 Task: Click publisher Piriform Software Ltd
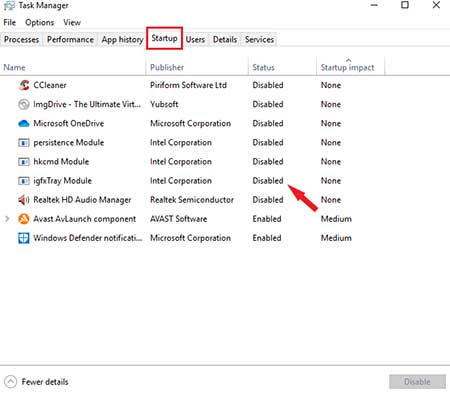(188, 85)
